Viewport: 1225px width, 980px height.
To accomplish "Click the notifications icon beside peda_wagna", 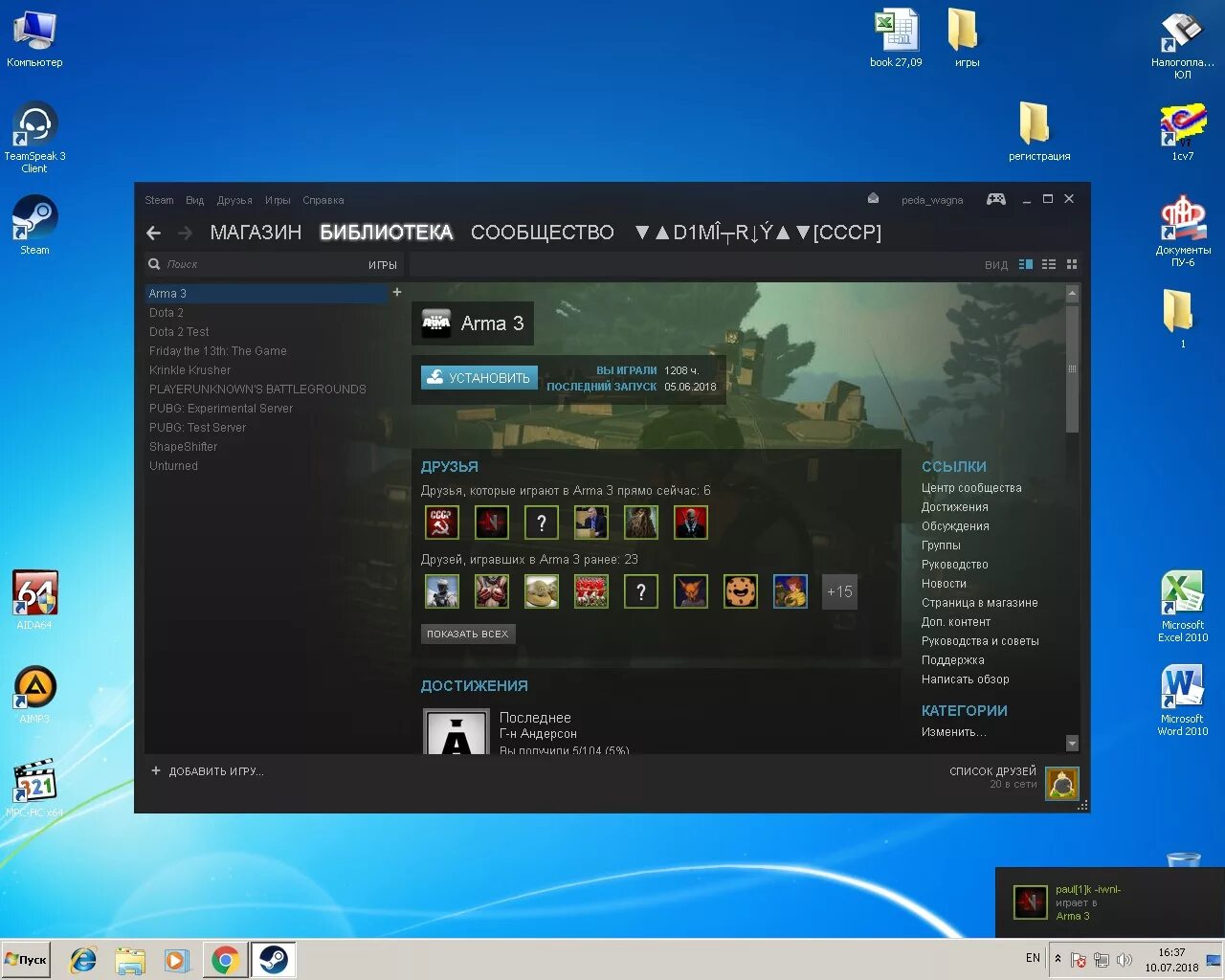I will tap(873, 198).
